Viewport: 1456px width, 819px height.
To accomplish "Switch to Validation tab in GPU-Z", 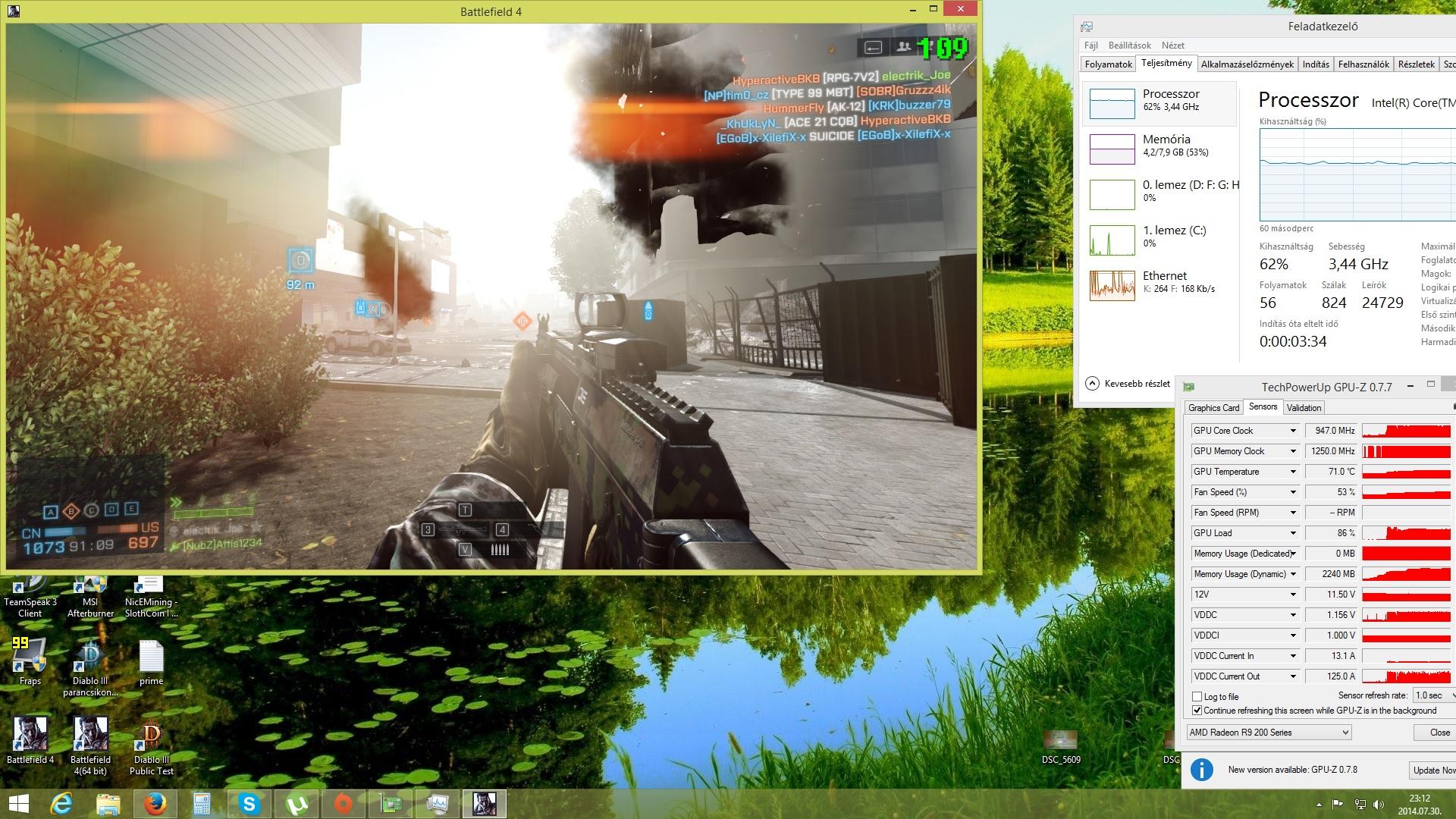I will (x=1304, y=408).
